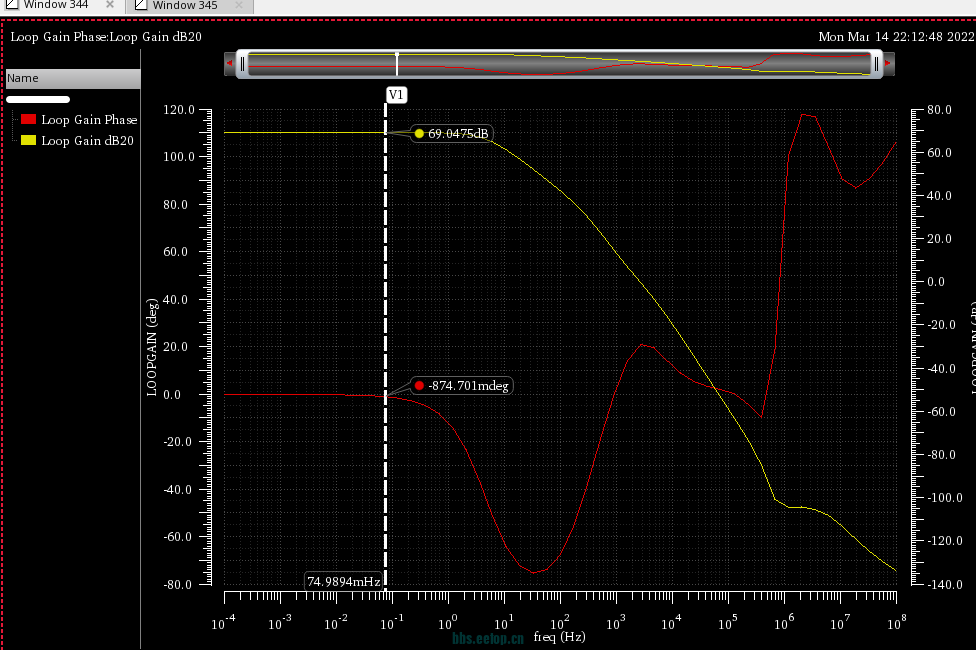Click the dashed white V1 cursor line

tap(385, 346)
